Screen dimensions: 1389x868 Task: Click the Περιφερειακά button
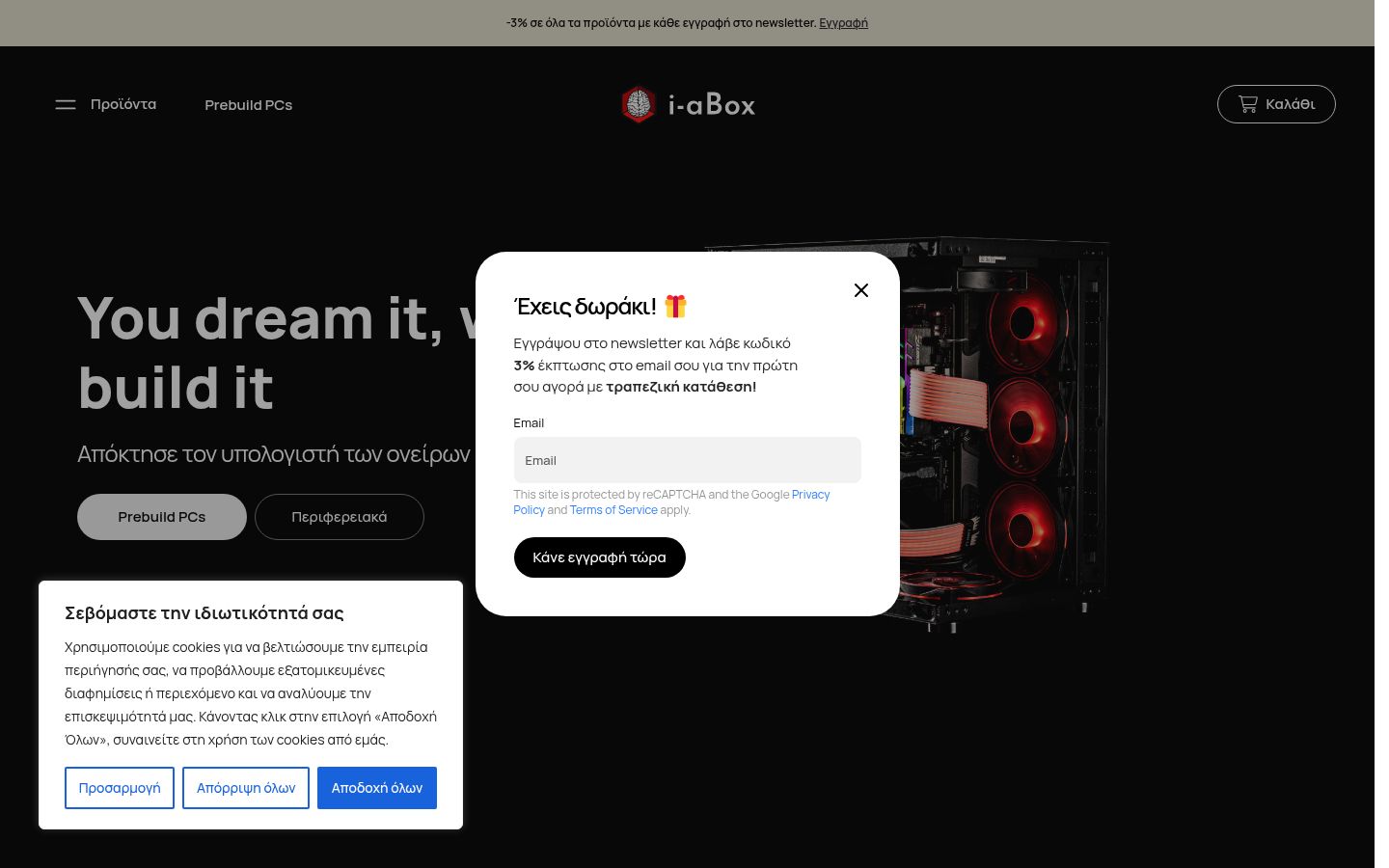pos(340,517)
